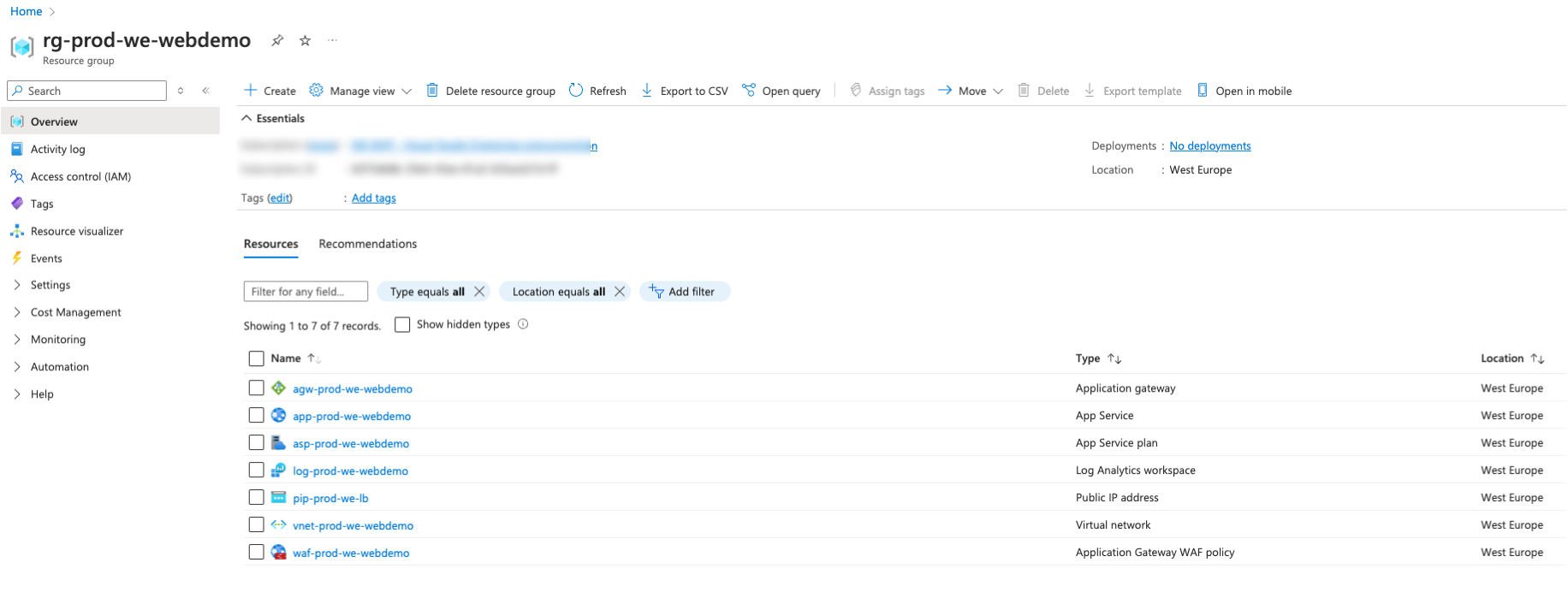The height and width of the screenshot is (592, 1568).
Task: Export the resources to CSV
Action: (x=685, y=91)
